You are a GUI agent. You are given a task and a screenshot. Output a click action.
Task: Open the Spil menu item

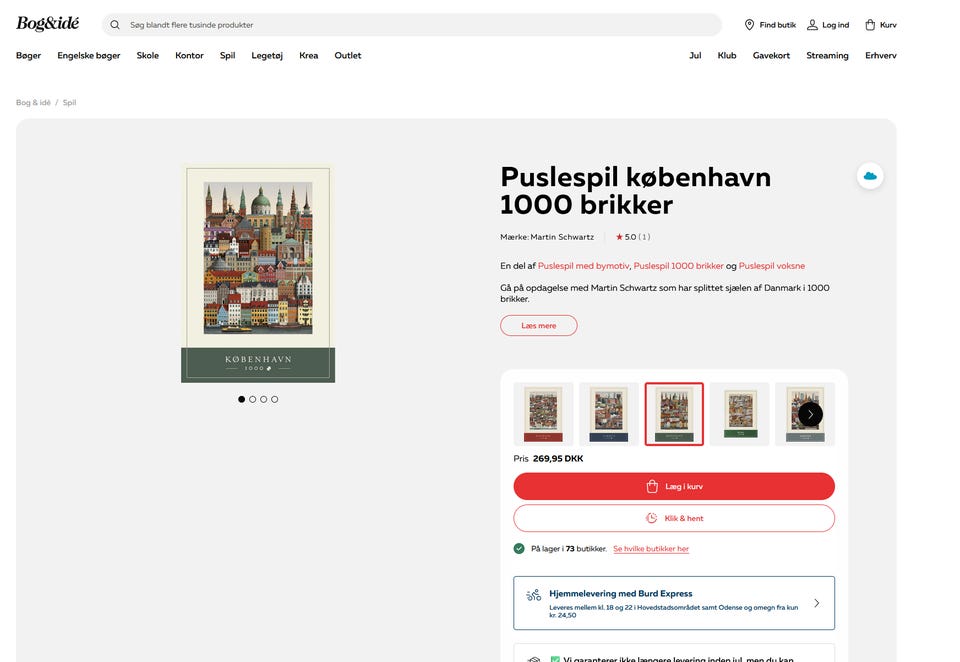(227, 55)
